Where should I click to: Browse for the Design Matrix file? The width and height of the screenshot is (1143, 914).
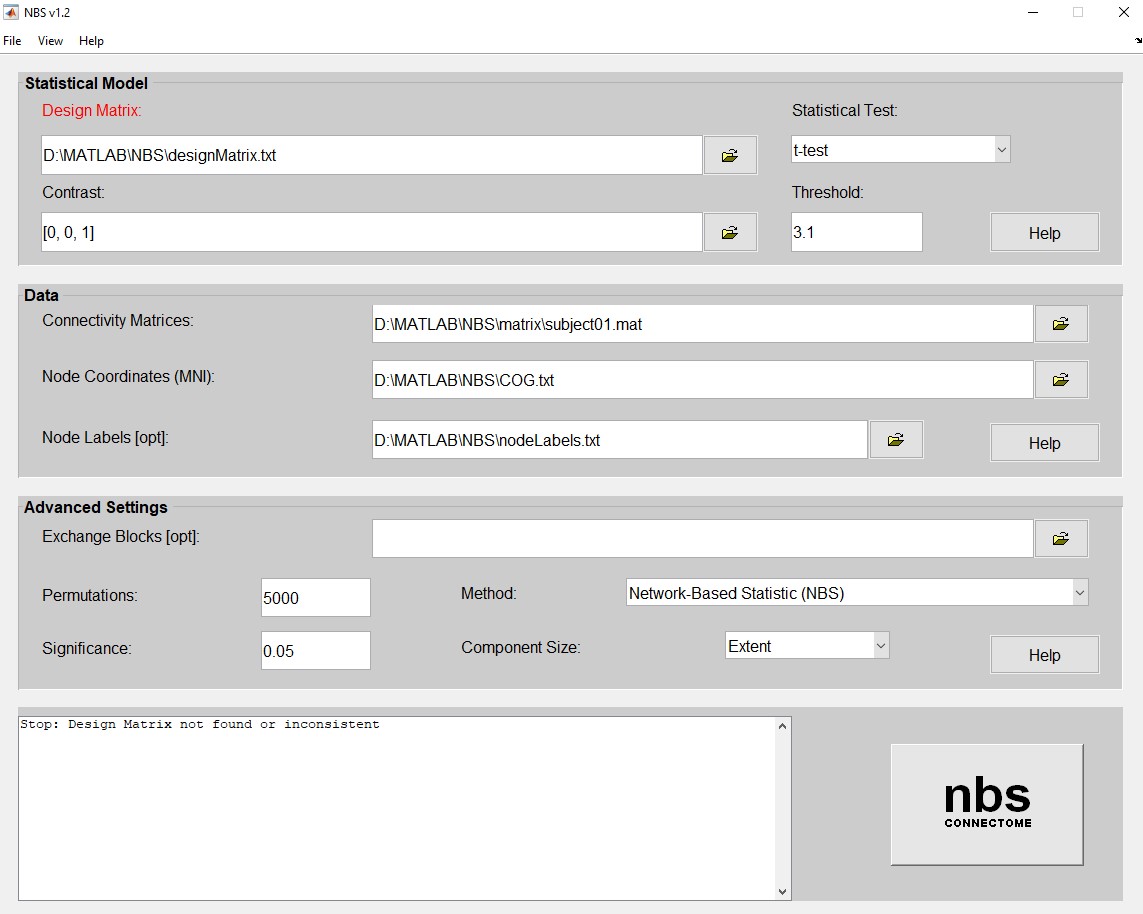(x=730, y=155)
